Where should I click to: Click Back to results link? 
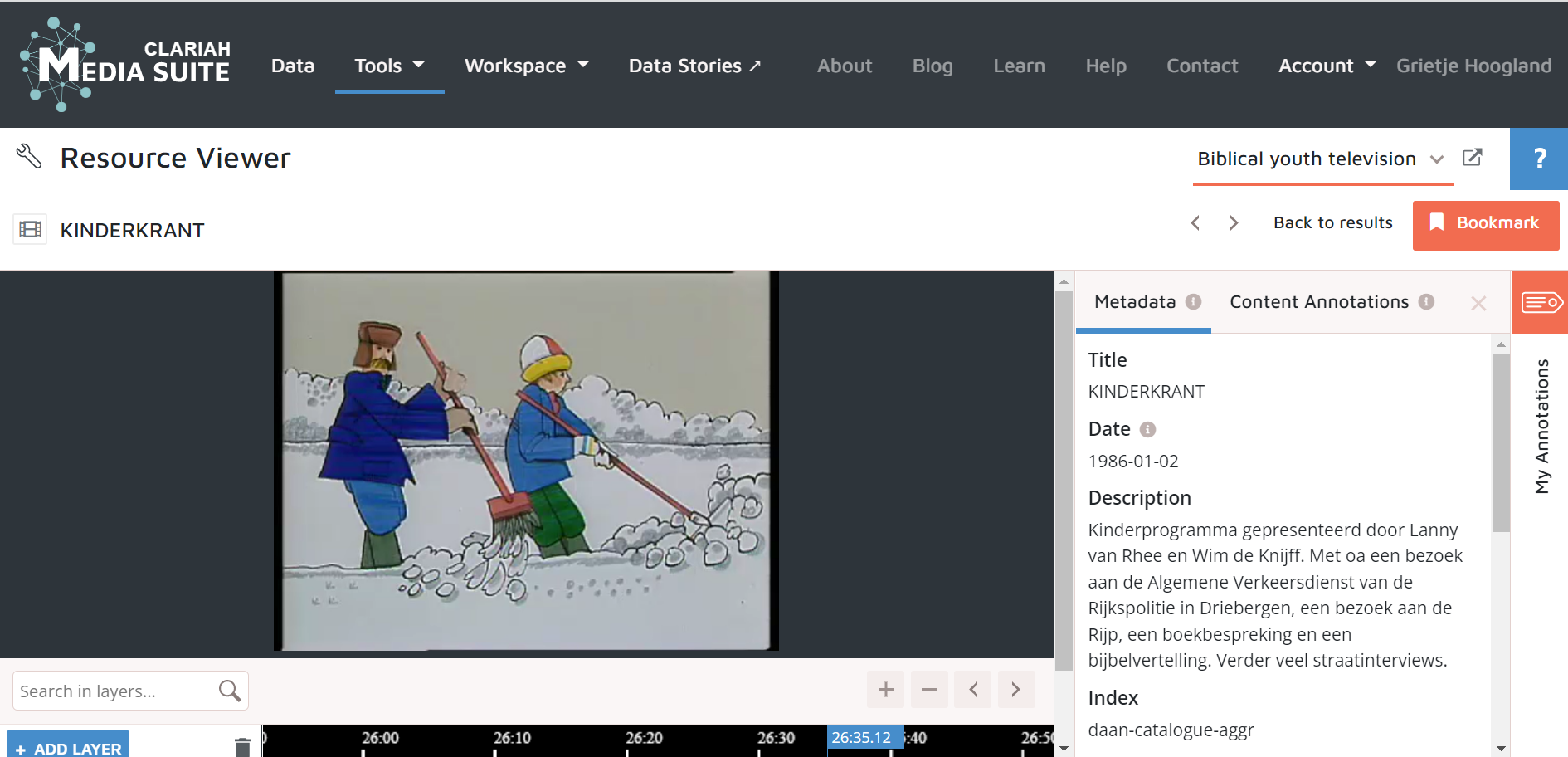(1332, 223)
